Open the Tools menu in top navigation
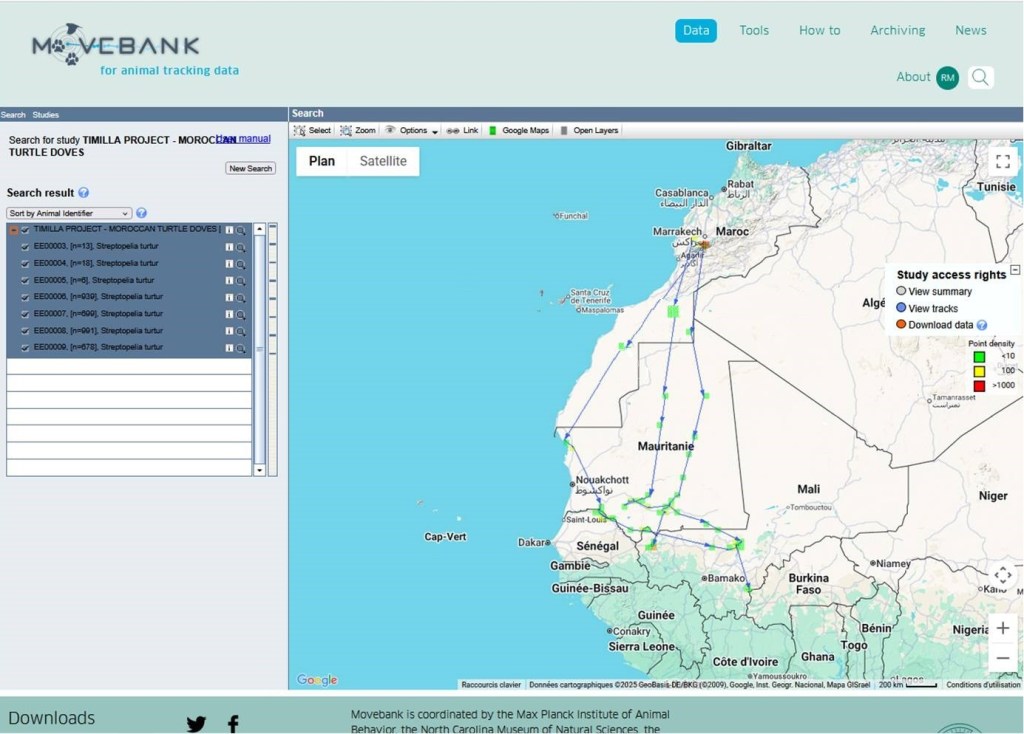The image size is (1024, 734). pyautogui.click(x=754, y=30)
